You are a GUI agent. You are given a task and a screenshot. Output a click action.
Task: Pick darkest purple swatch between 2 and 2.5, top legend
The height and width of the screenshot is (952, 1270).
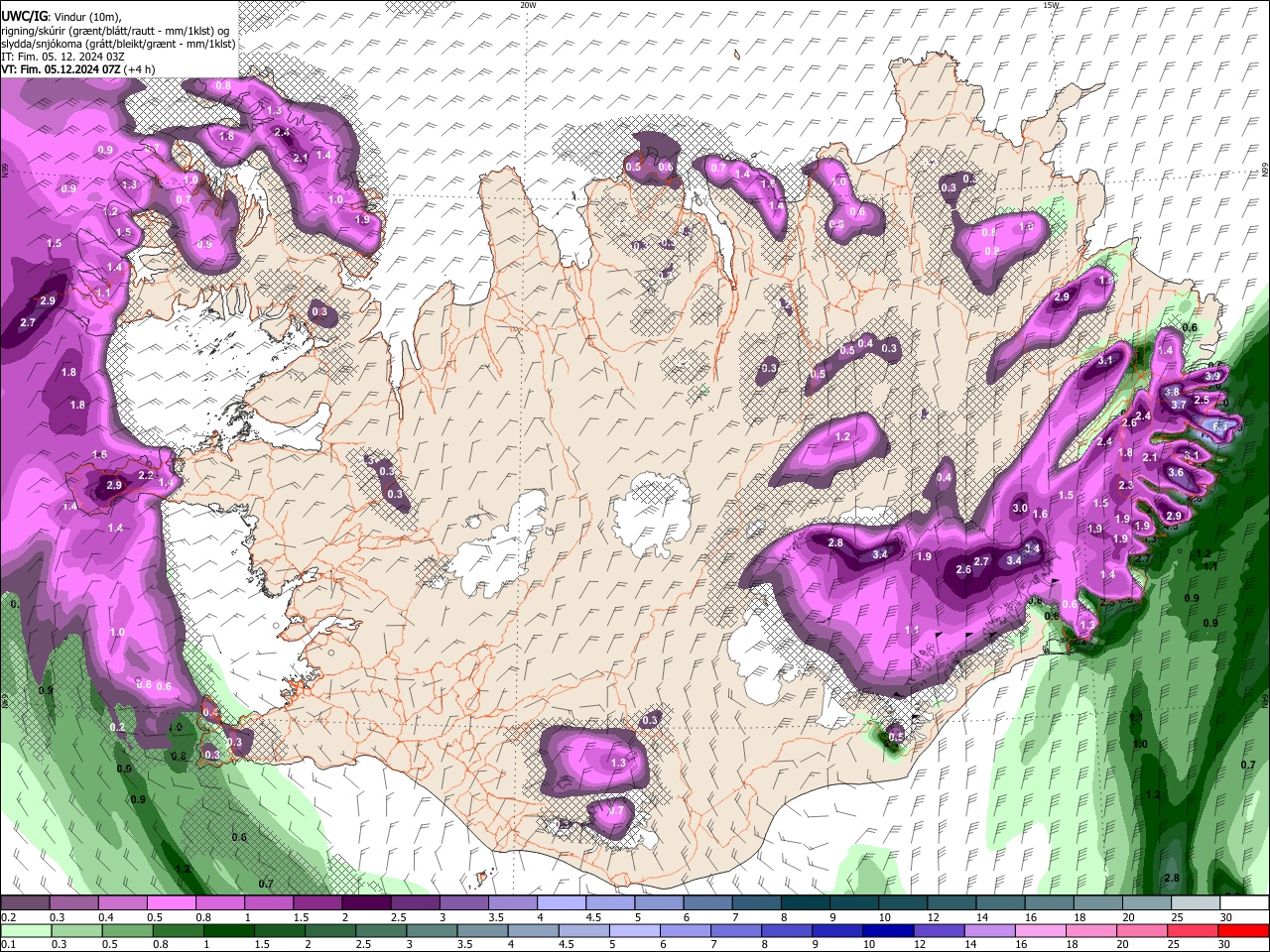(x=366, y=903)
